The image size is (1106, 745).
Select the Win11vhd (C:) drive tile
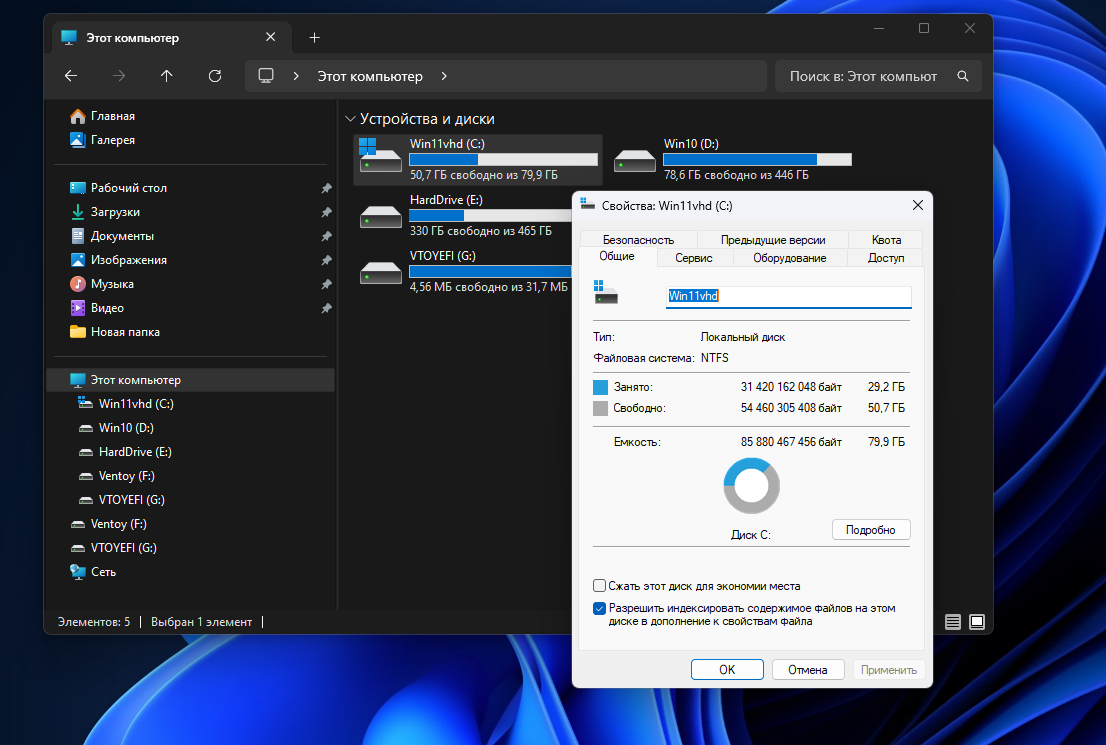click(x=478, y=159)
